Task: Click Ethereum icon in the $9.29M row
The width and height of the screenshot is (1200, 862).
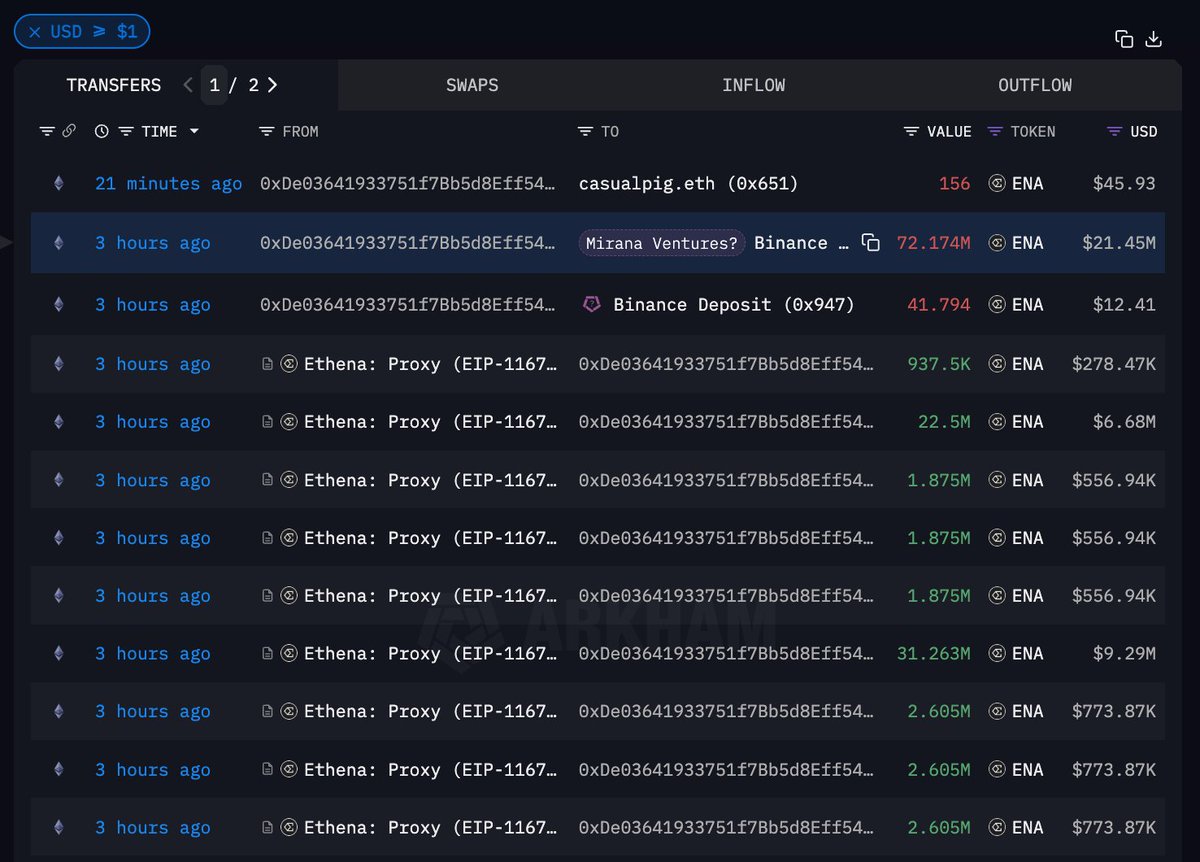Action: click(58, 653)
